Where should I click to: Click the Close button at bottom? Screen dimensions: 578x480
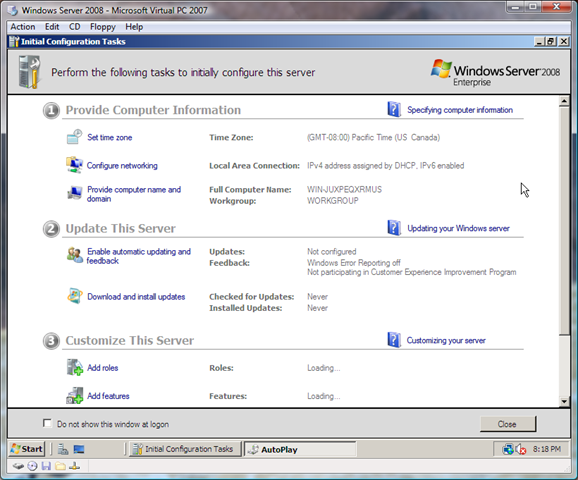[508, 424]
